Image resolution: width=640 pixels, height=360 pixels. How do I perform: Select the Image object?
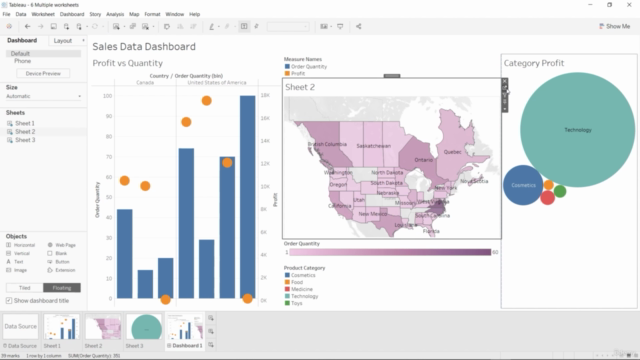tap(16, 270)
